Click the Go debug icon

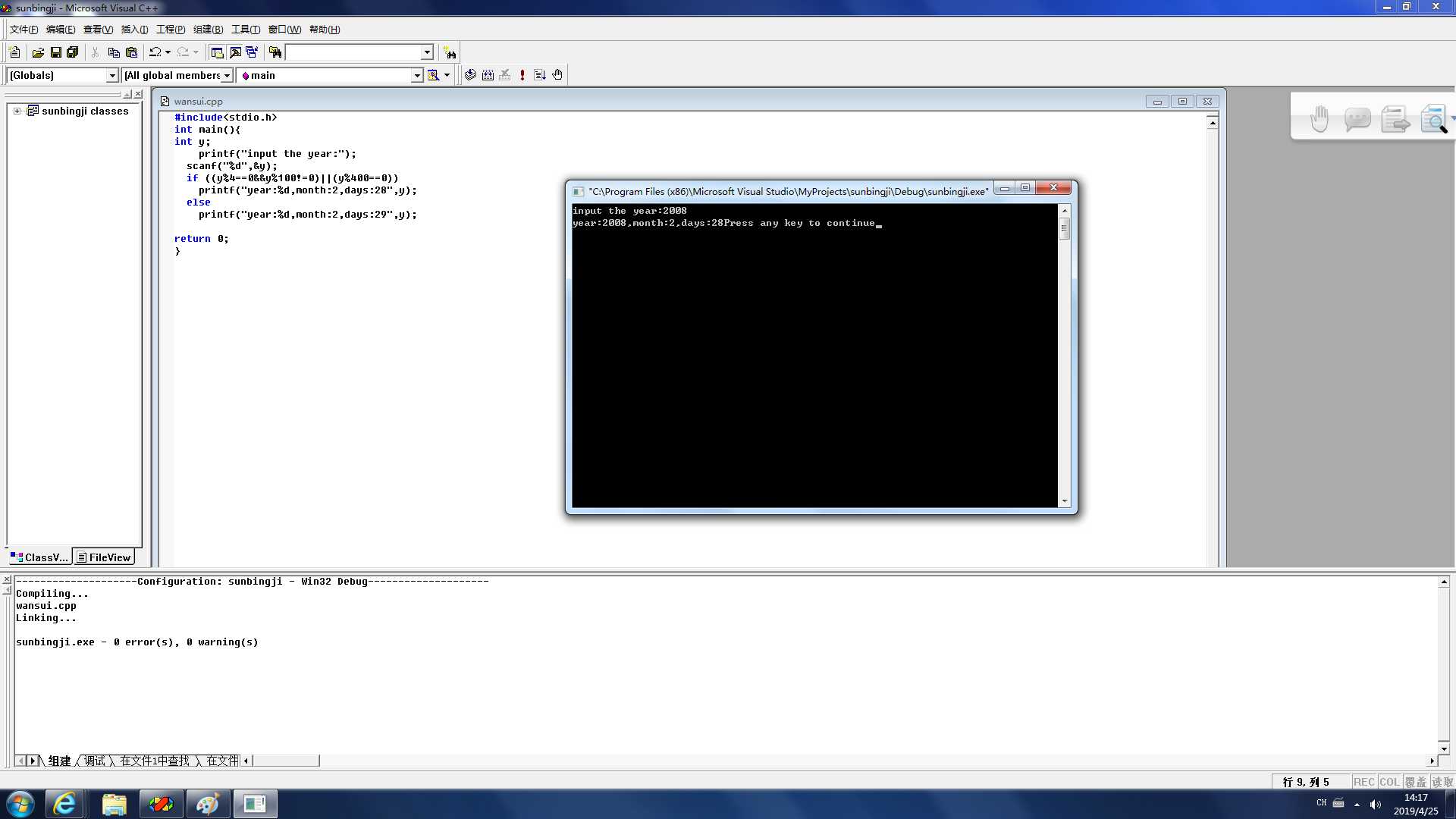pos(540,75)
